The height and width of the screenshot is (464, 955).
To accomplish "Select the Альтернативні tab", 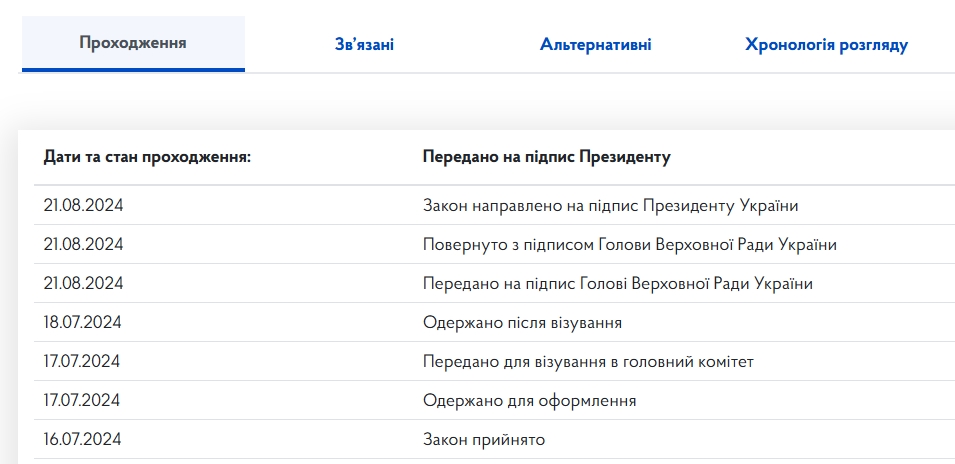I will 596,44.
